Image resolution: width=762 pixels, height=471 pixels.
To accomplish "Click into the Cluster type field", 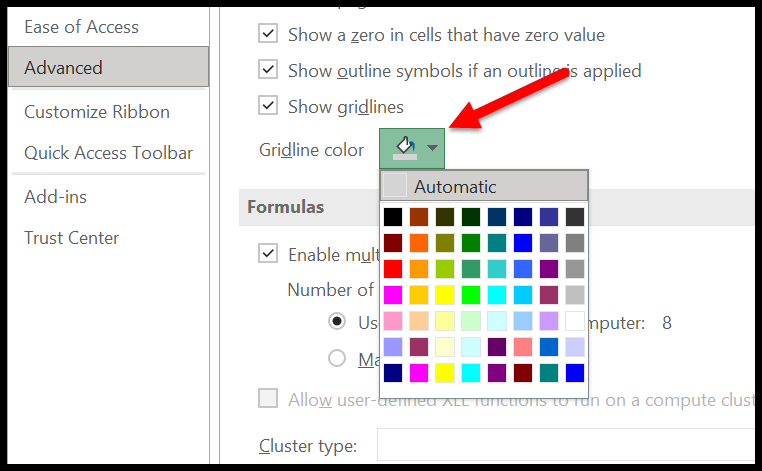I will point(566,445).
